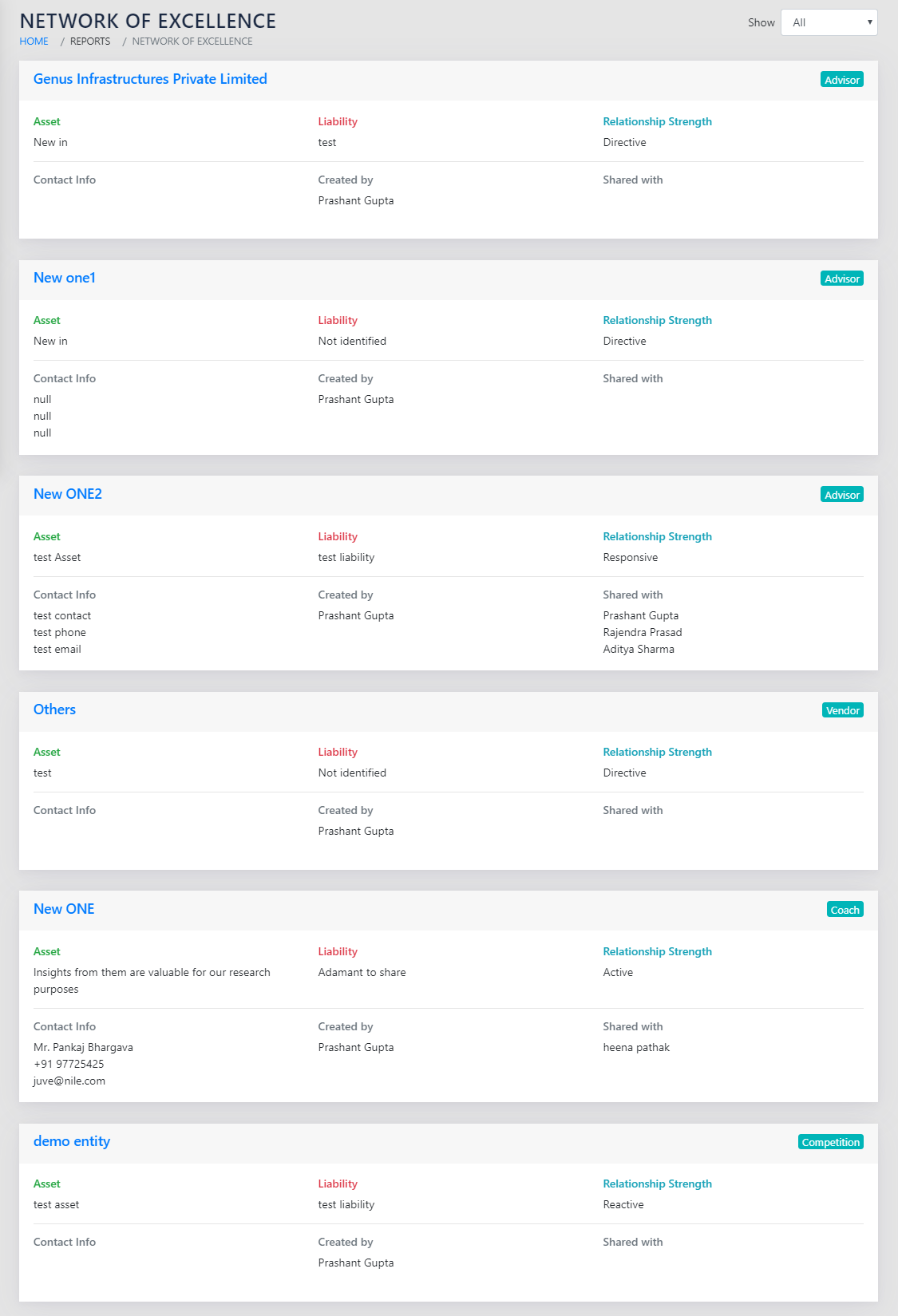Screen dimensions: 898x1316
Task: Click the NETWORK OF EXCELLENCE breadcrumb text
Action: pyautogui.click(x=192, y=41)
